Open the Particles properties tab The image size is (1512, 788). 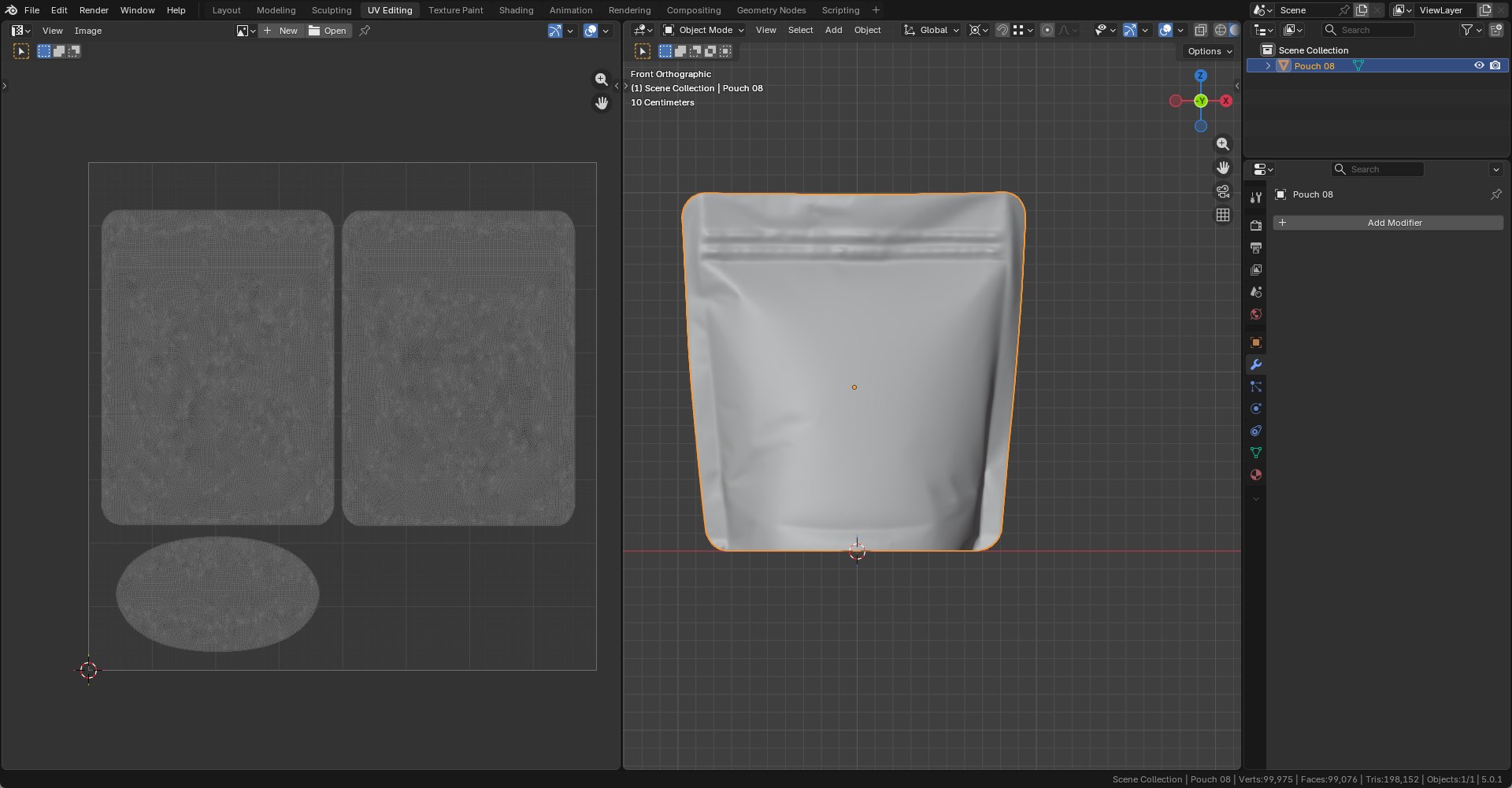[1256, 387]
